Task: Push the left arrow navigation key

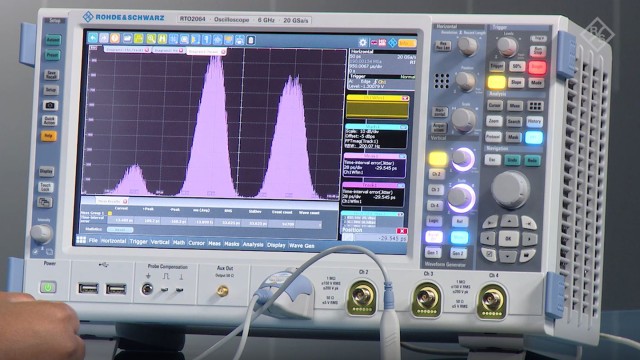Action: point(488,238)
